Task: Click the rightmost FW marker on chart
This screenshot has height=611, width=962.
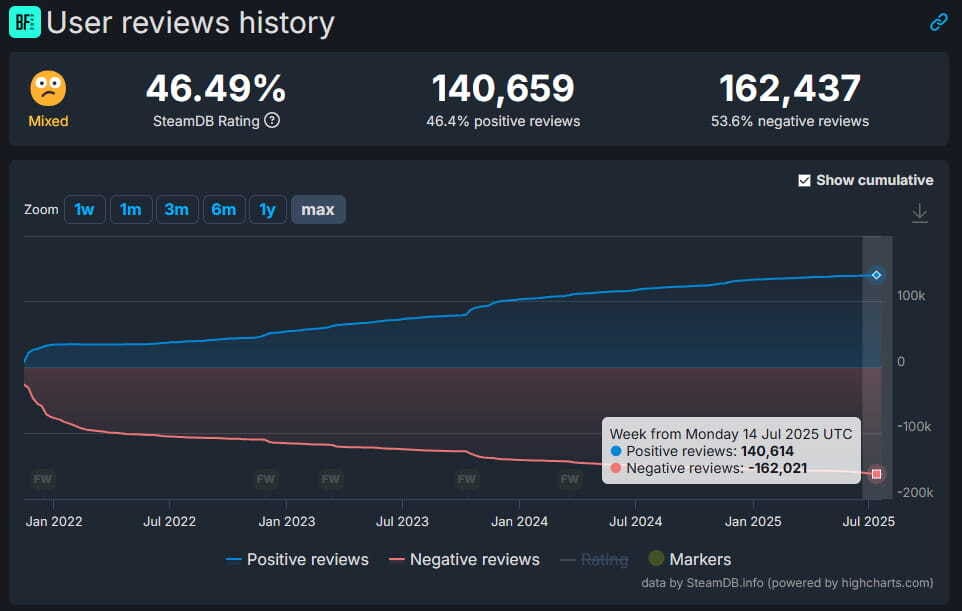Action: [569, 480]
